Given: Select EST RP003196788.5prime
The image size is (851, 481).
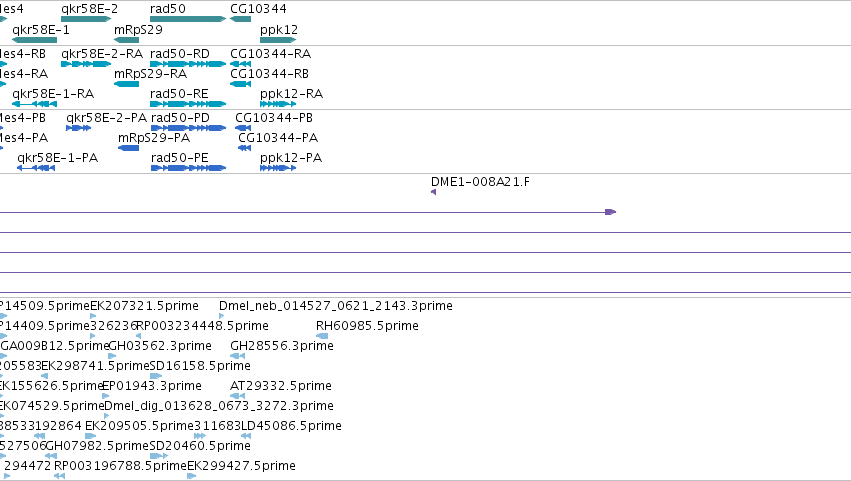Looking at the screenshot, I should coord(59,476).
